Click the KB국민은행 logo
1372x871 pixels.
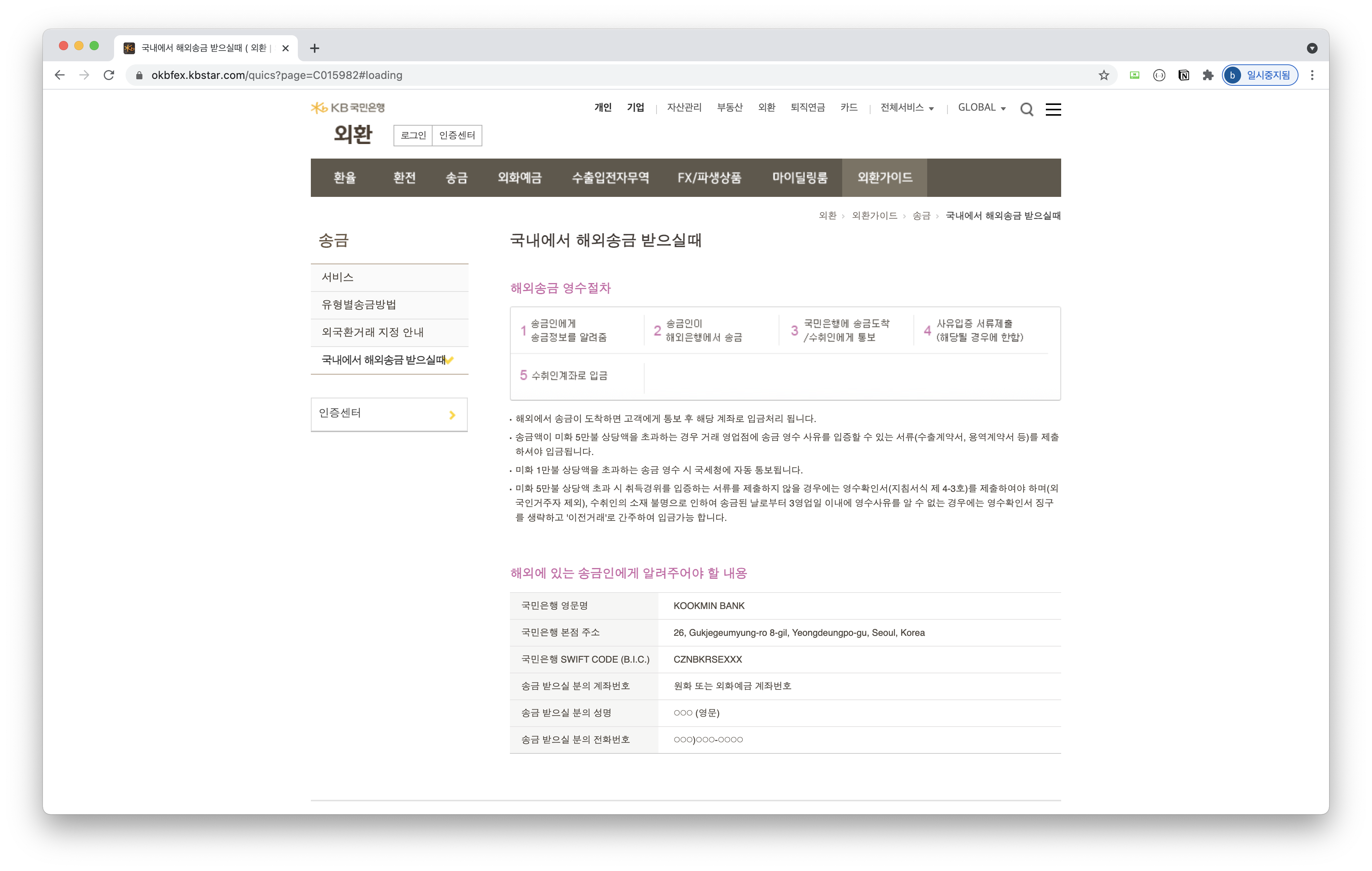[348, 108]
